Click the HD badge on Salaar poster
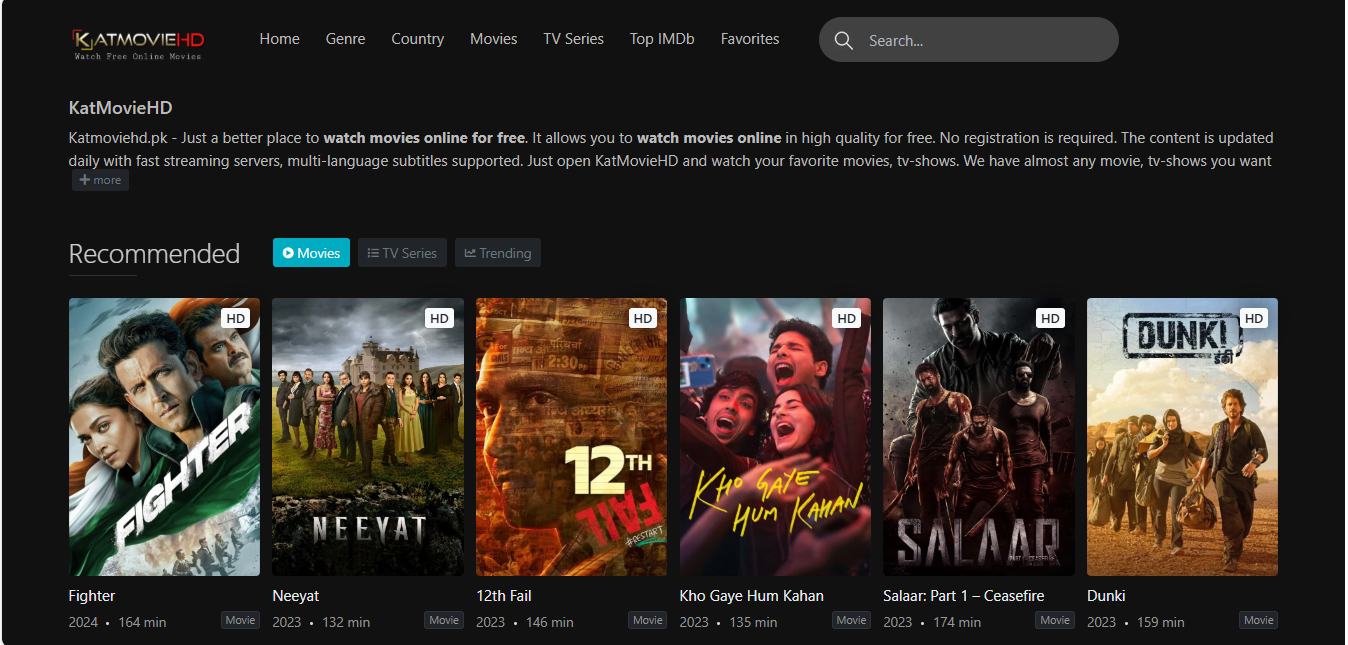The image size is (1348, 645). click(1050, 318)
